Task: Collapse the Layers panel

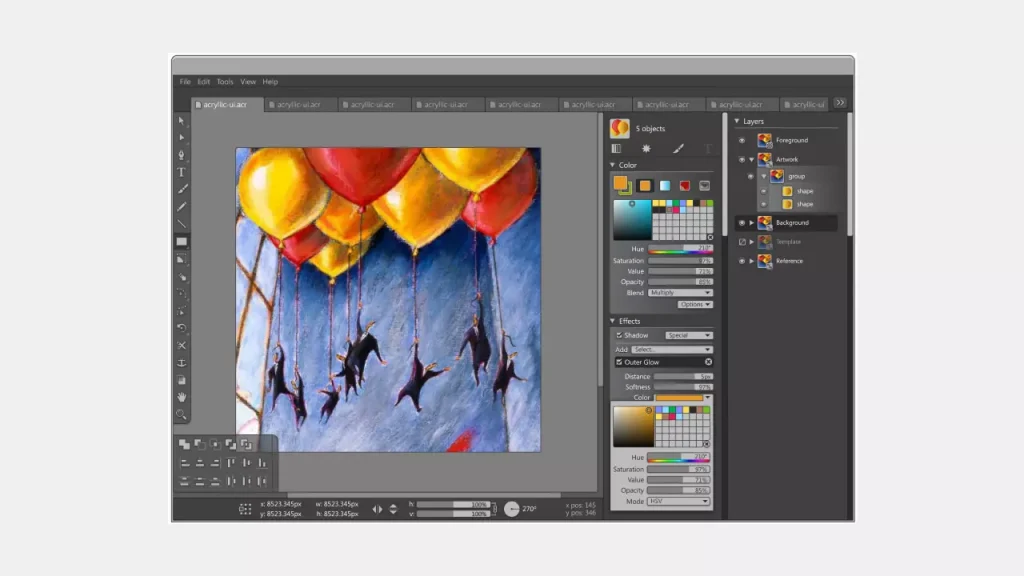Action: pos(737,121)
